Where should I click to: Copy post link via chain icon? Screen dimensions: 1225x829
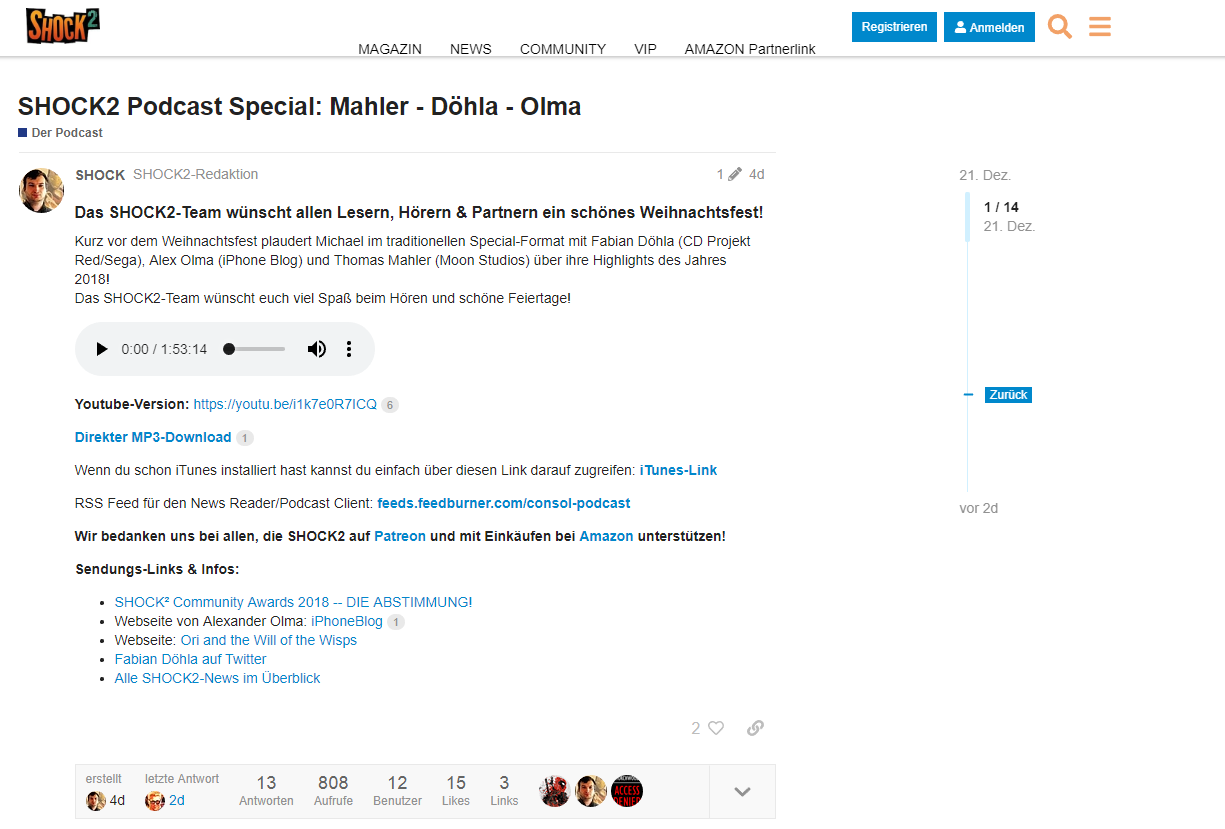[x=756, y=728]
